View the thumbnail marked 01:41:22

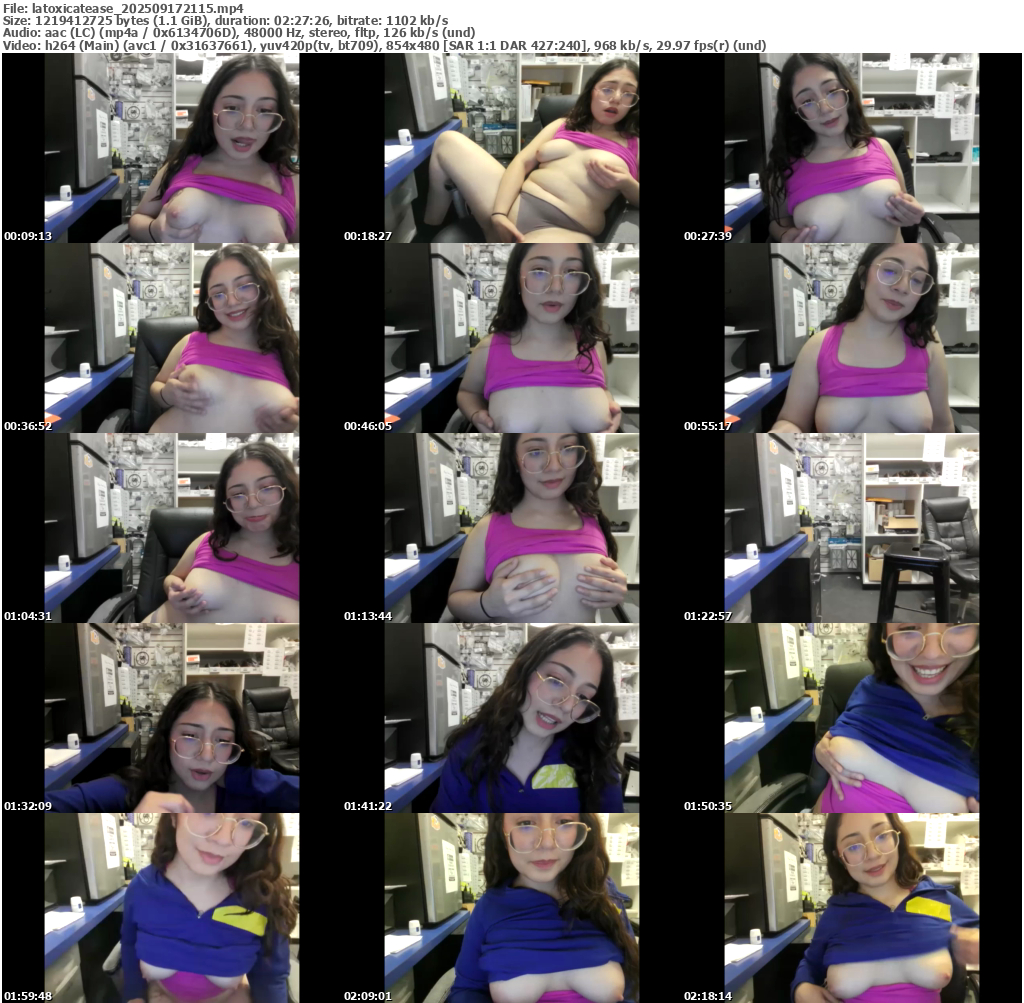[512, 718]
